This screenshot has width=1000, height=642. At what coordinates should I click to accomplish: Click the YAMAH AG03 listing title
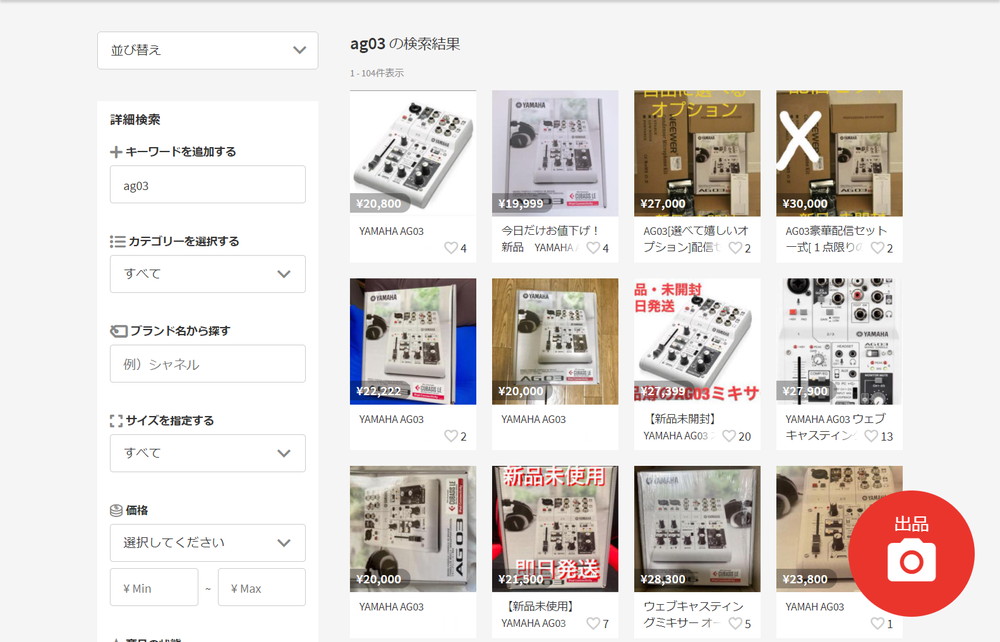click(x=814, y=607)
